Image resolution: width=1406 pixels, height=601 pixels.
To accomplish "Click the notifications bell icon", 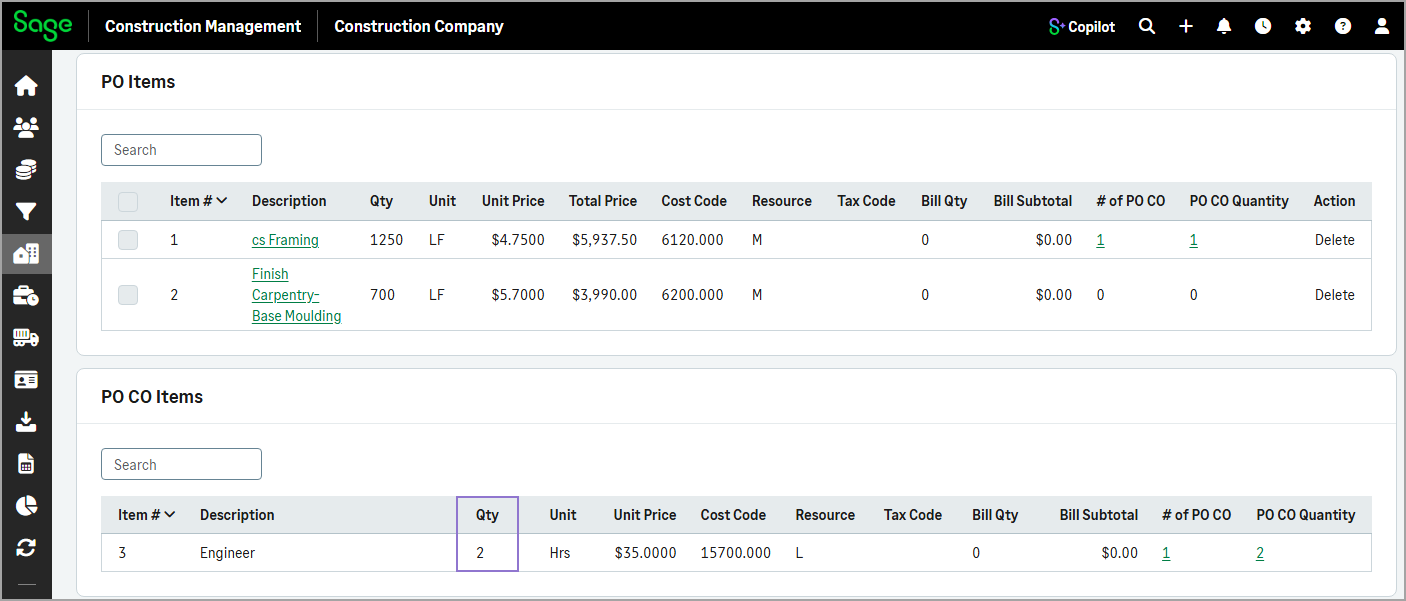I will coord(1224,27).
